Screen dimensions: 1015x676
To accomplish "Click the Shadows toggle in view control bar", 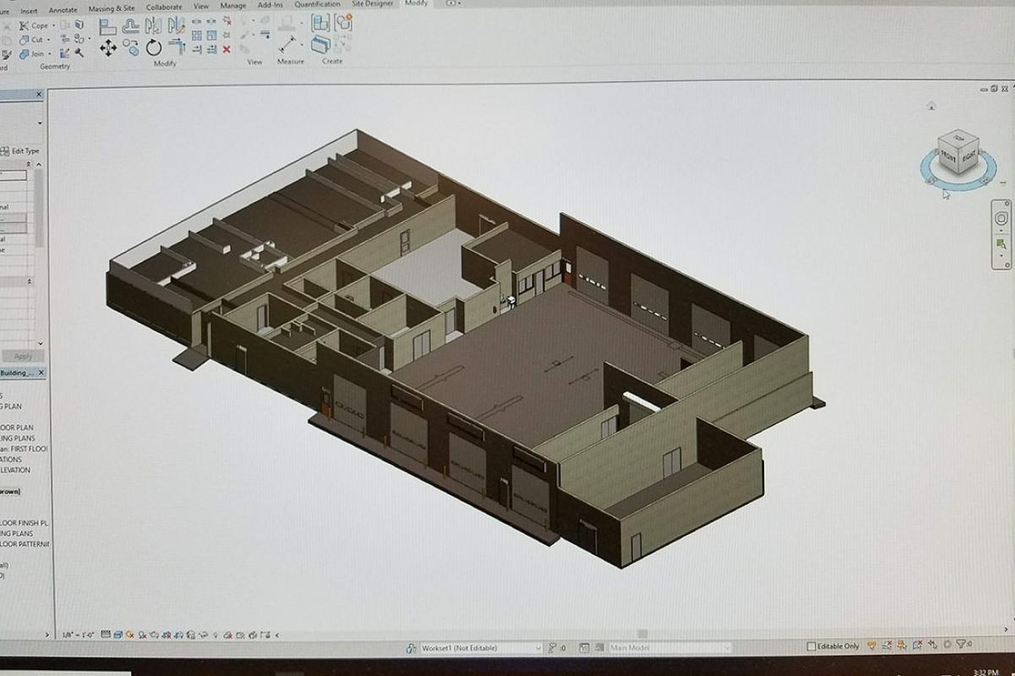I will click(143, 632).
